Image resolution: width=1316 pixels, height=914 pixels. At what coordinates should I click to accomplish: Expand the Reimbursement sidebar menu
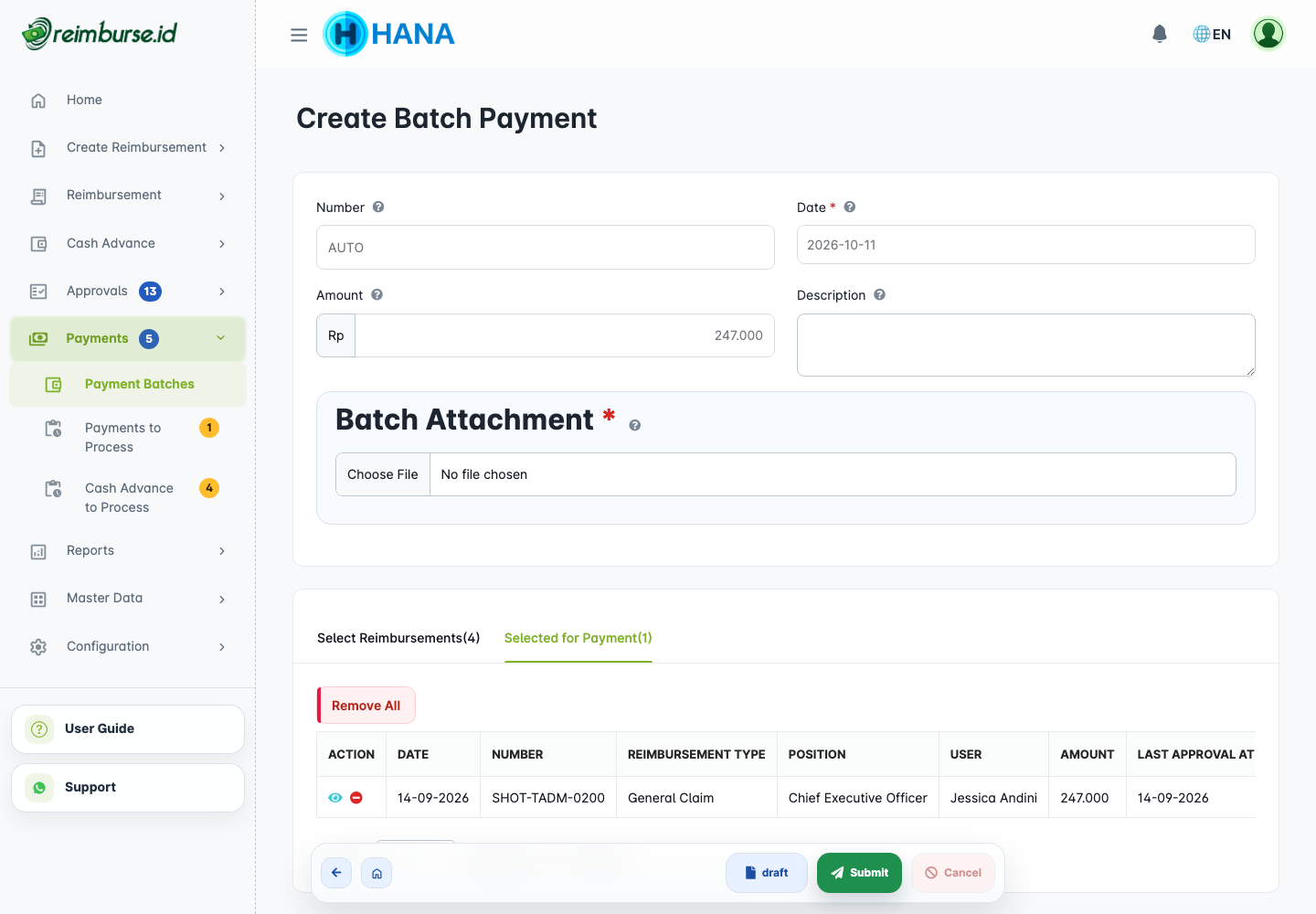tap(128, 196)
